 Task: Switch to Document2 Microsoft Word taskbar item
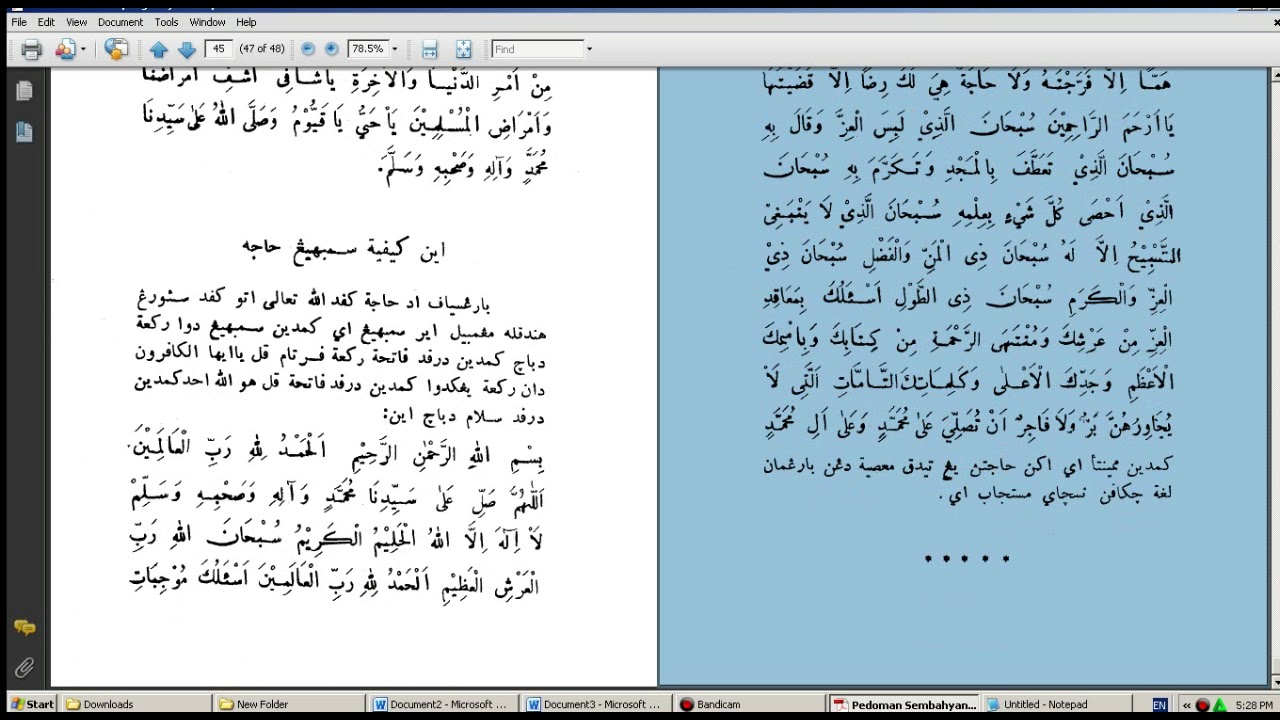(444, 704)
